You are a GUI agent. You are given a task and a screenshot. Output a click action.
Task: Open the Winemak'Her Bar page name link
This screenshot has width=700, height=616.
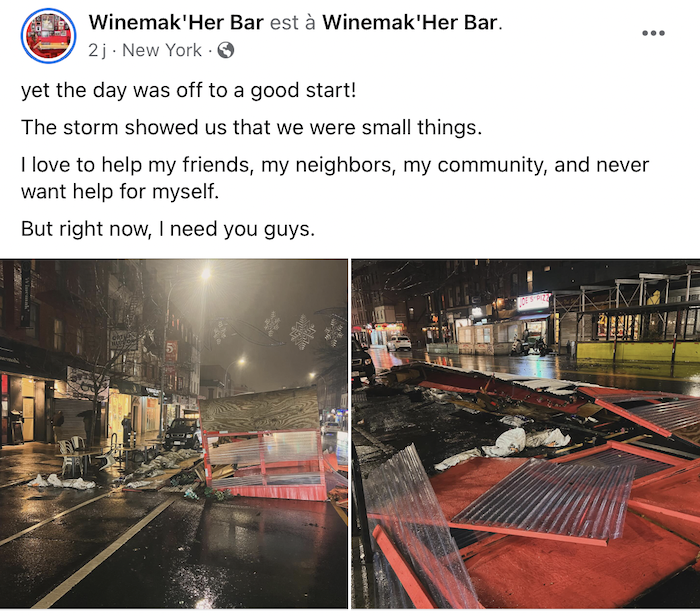(x=176, y=22)
